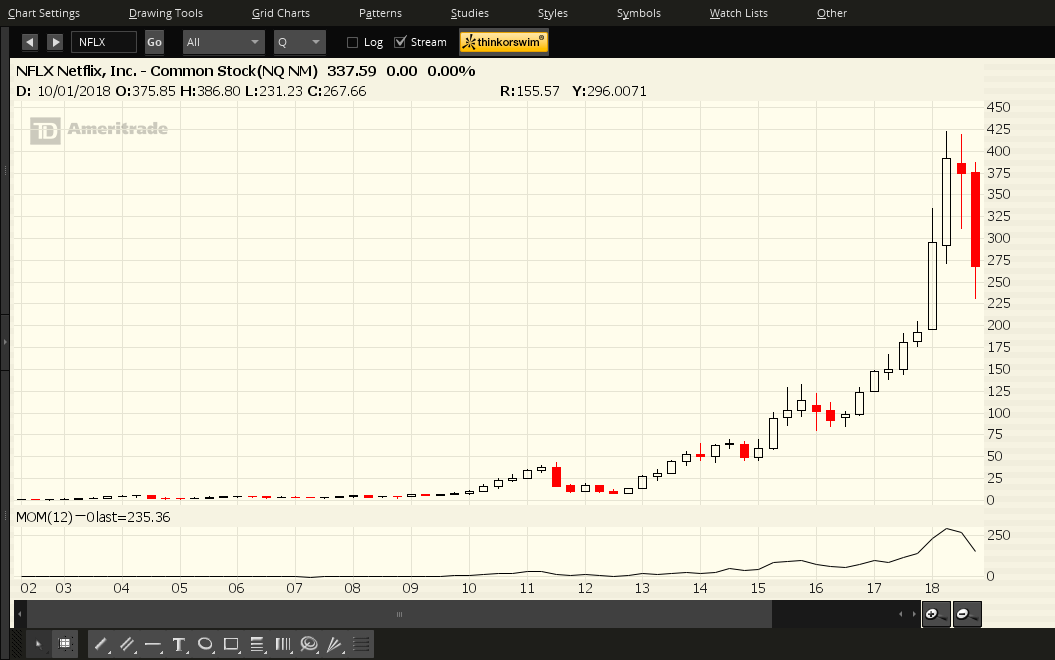1055x660 pixels.
Task: Click the 18 year label on time axis
Action: point(932,589)
